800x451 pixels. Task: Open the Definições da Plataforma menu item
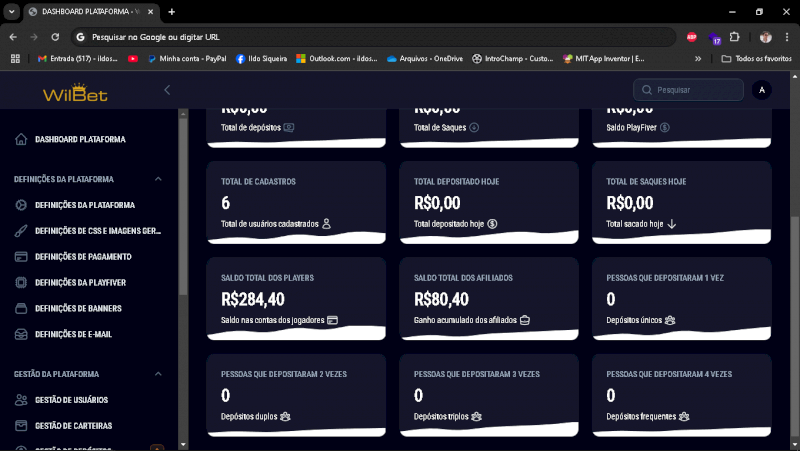[x=84, y=205]
